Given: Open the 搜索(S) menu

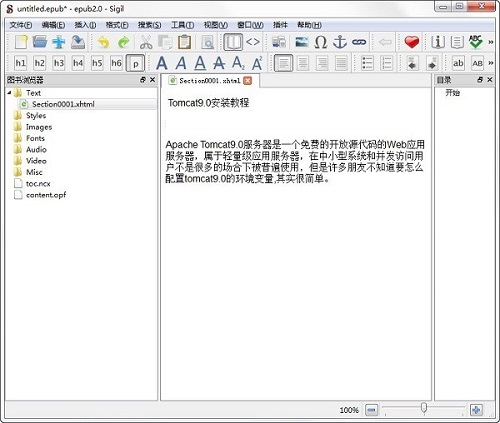Looking at the screenshot, I should (x=150, y=25).
